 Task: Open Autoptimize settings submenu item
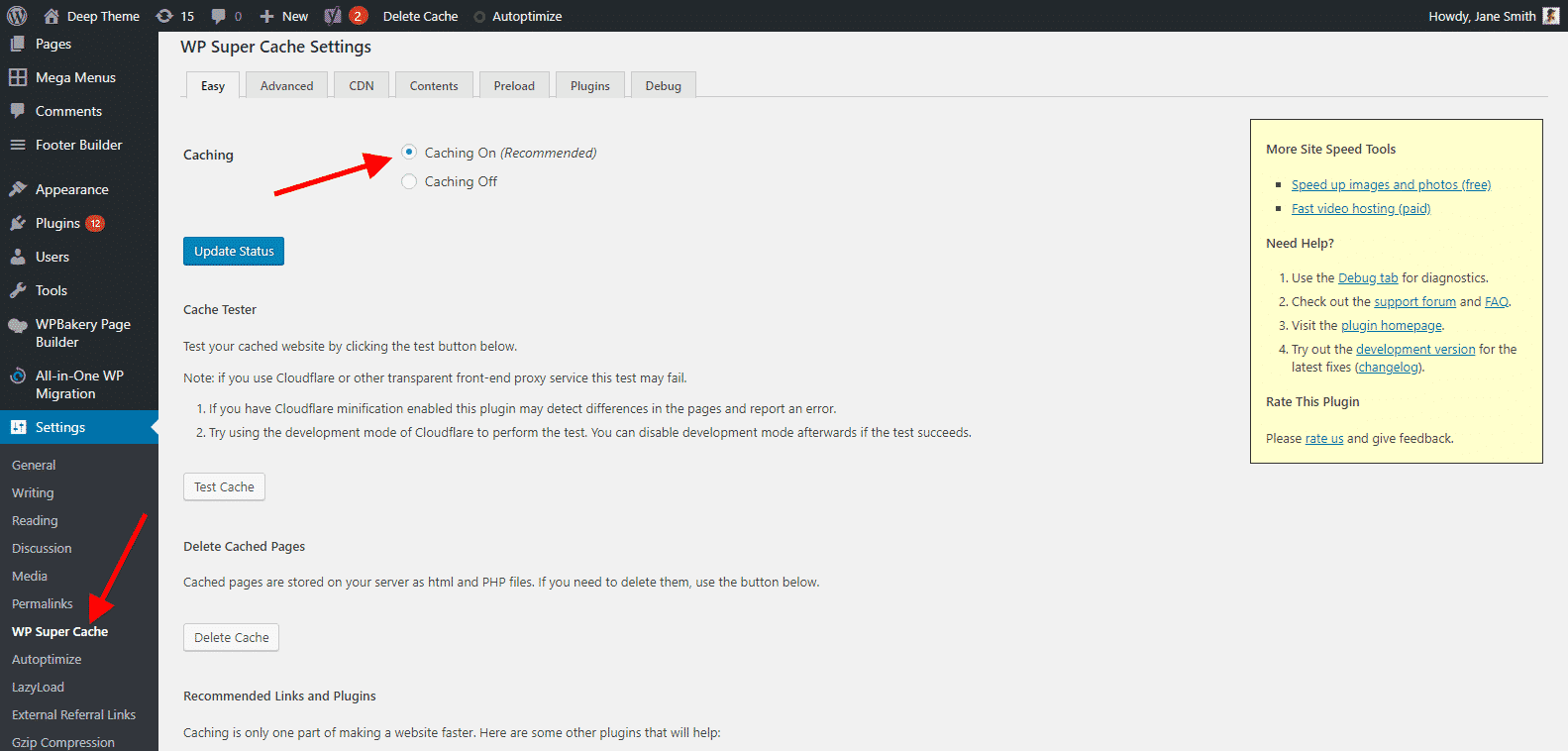coord(47,659)
